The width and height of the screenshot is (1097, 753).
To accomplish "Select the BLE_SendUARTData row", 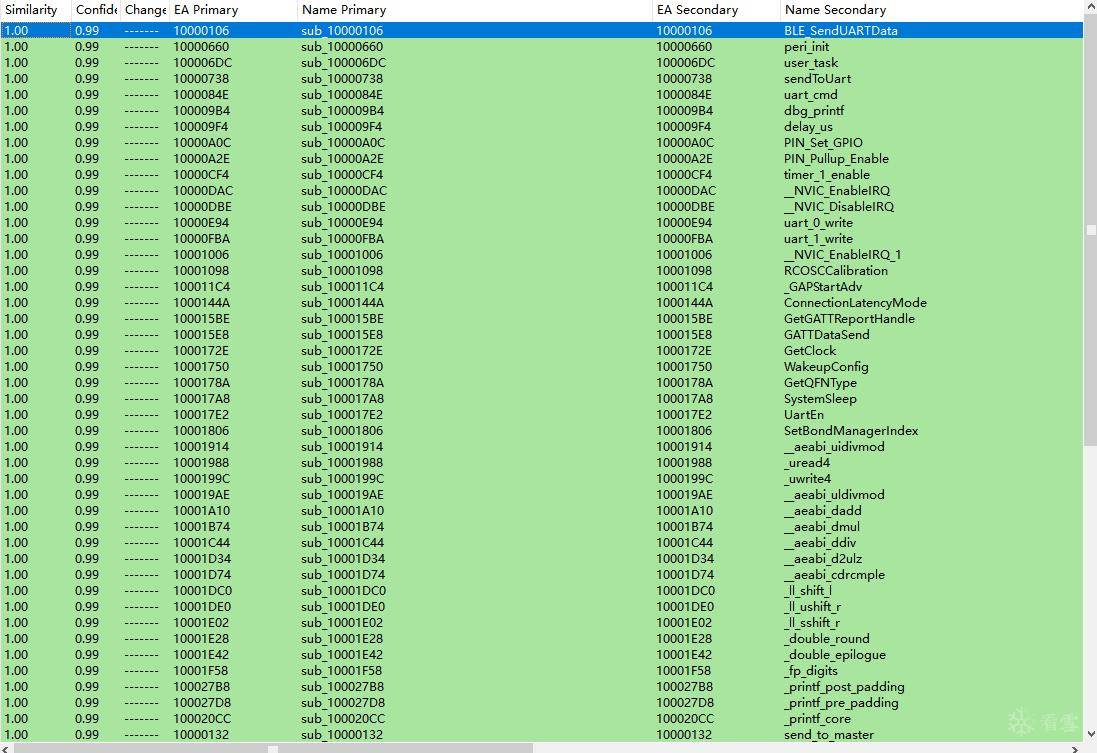I will (x=542, y=30).
